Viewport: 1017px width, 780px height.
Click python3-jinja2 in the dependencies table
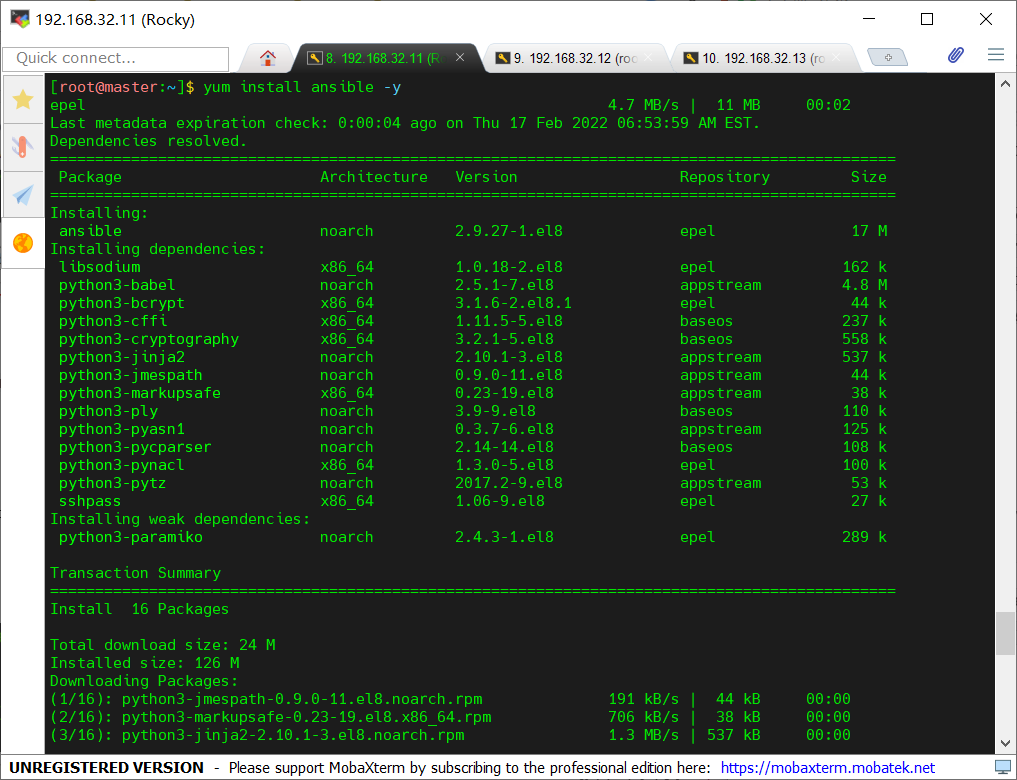(121, 357)
